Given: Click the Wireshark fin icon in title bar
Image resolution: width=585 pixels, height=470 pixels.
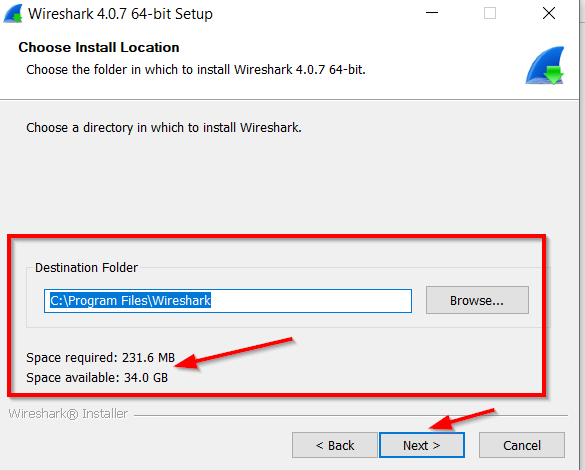Looking at the screenshot, I should pos(13,14).
